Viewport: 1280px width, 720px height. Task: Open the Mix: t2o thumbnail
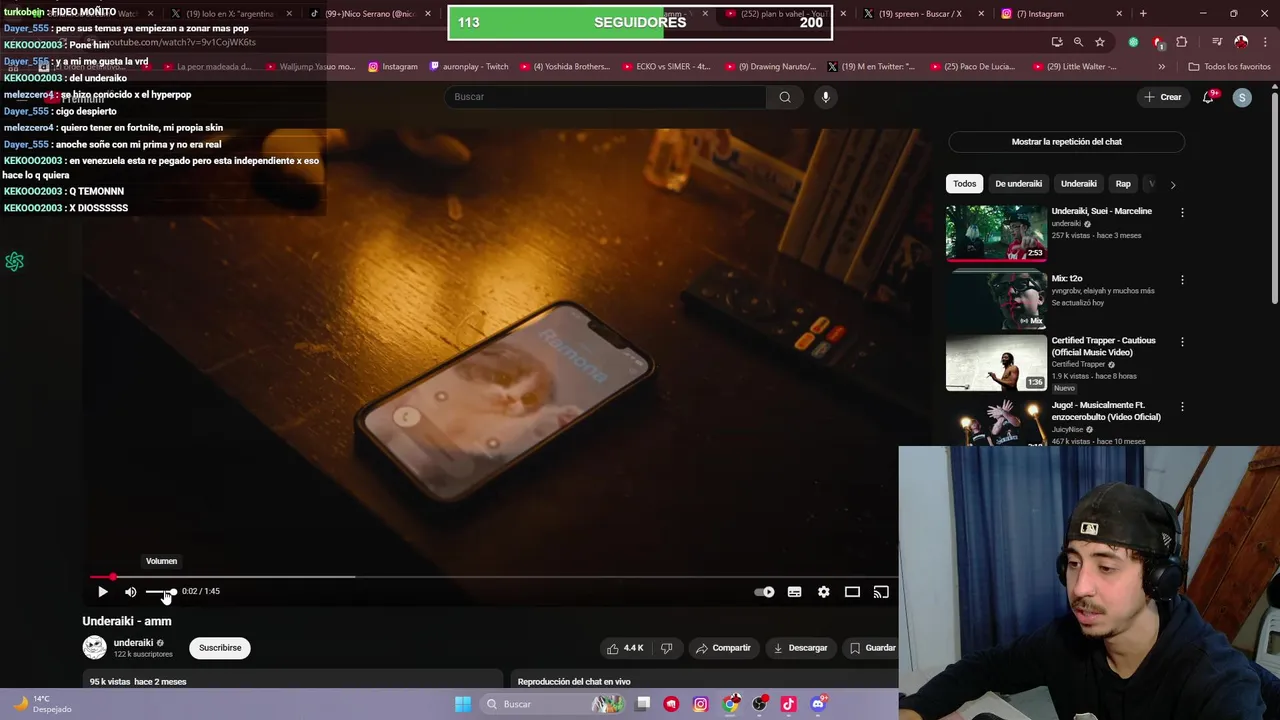pyautogui.click(x=996, y=300)
